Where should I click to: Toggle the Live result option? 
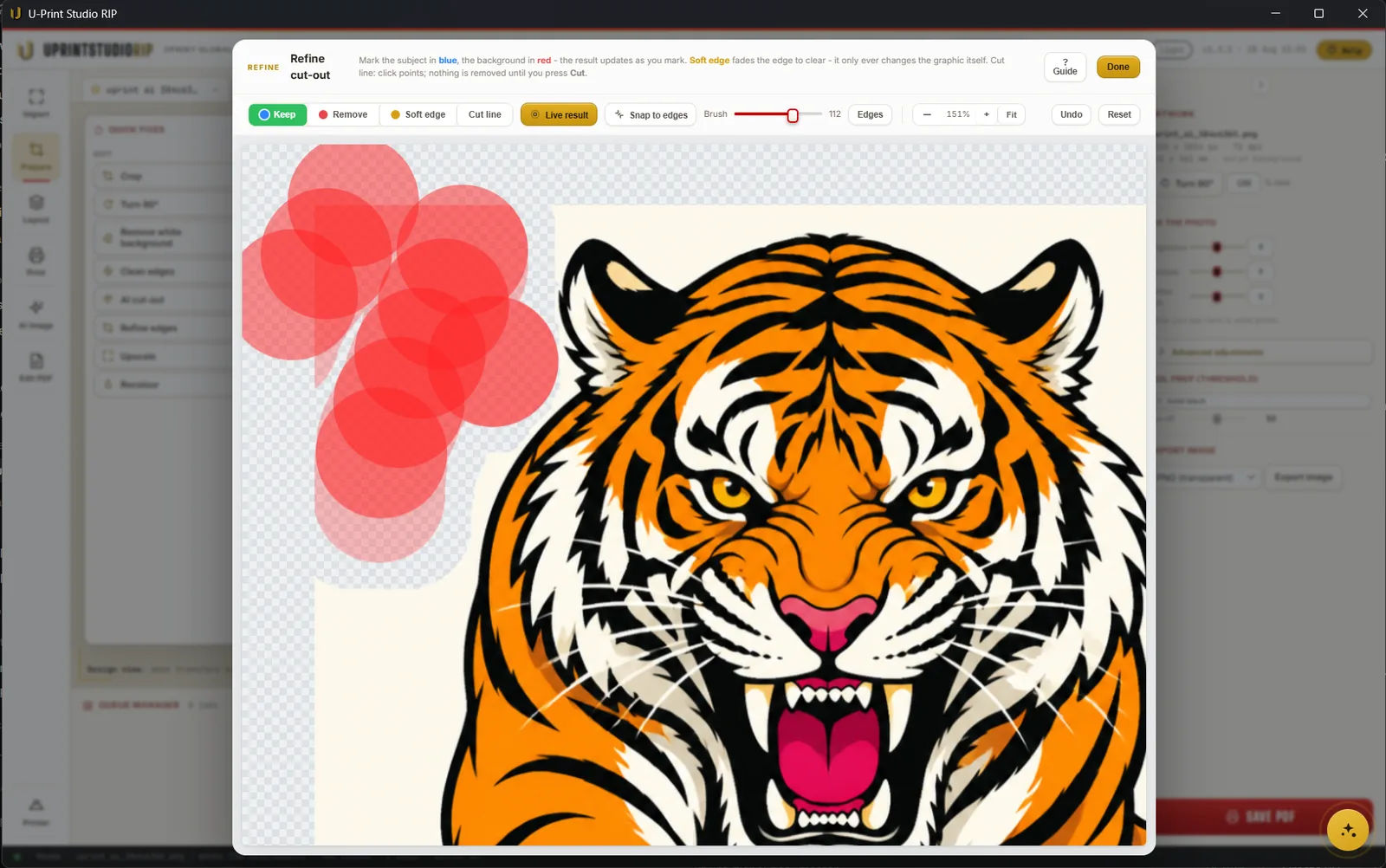[559, 114]
